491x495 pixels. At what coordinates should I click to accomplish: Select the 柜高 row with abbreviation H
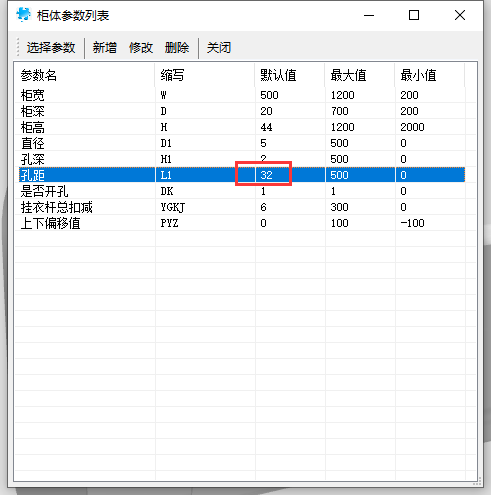coord(242,127)
